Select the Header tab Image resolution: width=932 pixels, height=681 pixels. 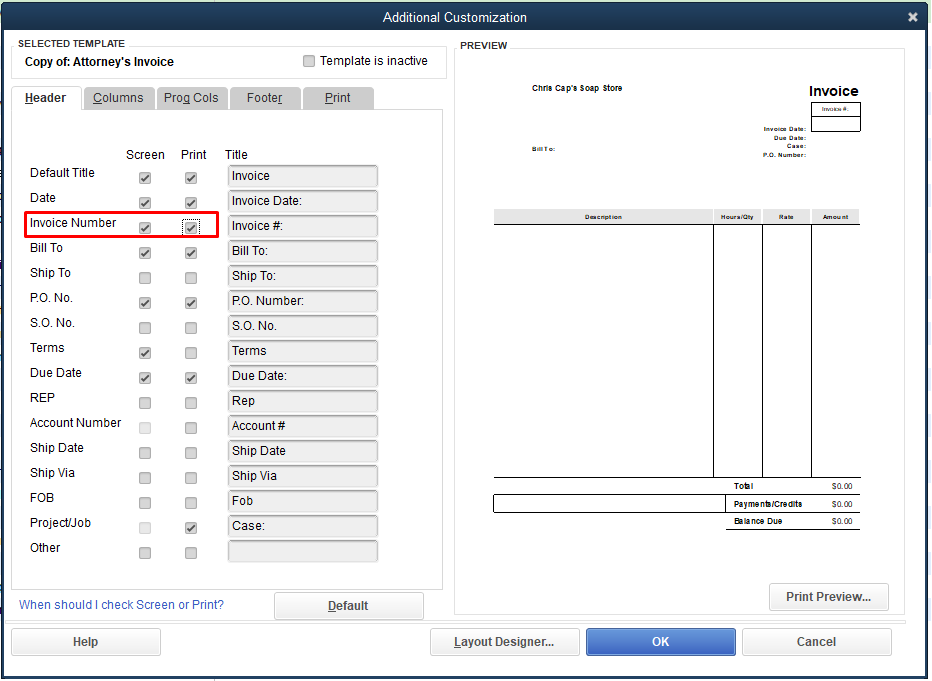pos(45,98)
